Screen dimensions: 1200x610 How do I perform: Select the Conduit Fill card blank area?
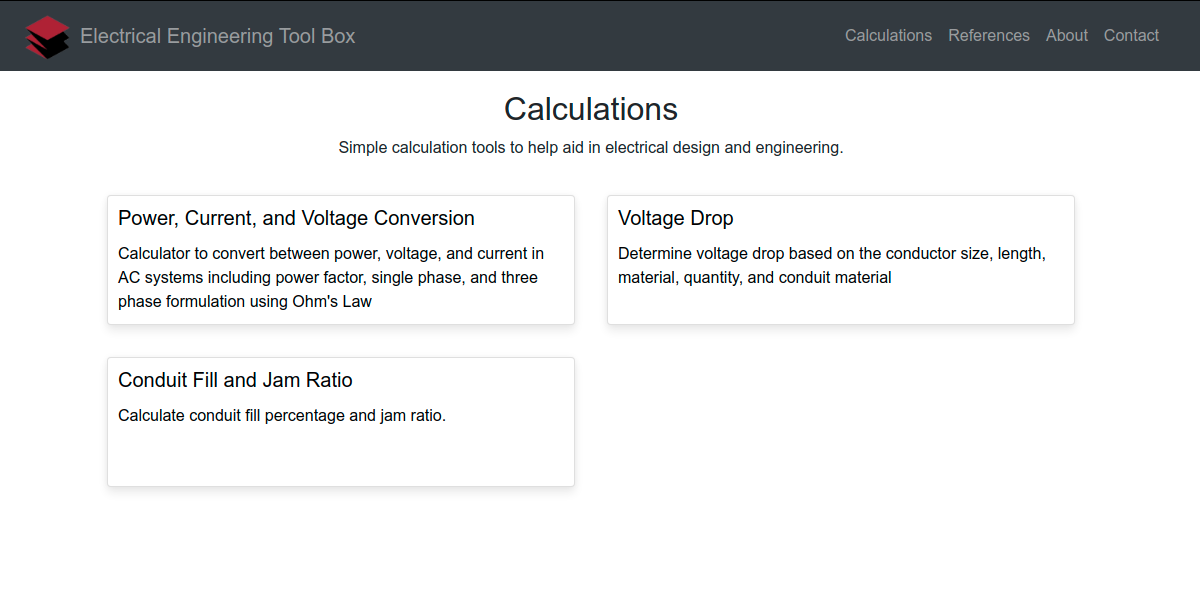tap(340, 456)
